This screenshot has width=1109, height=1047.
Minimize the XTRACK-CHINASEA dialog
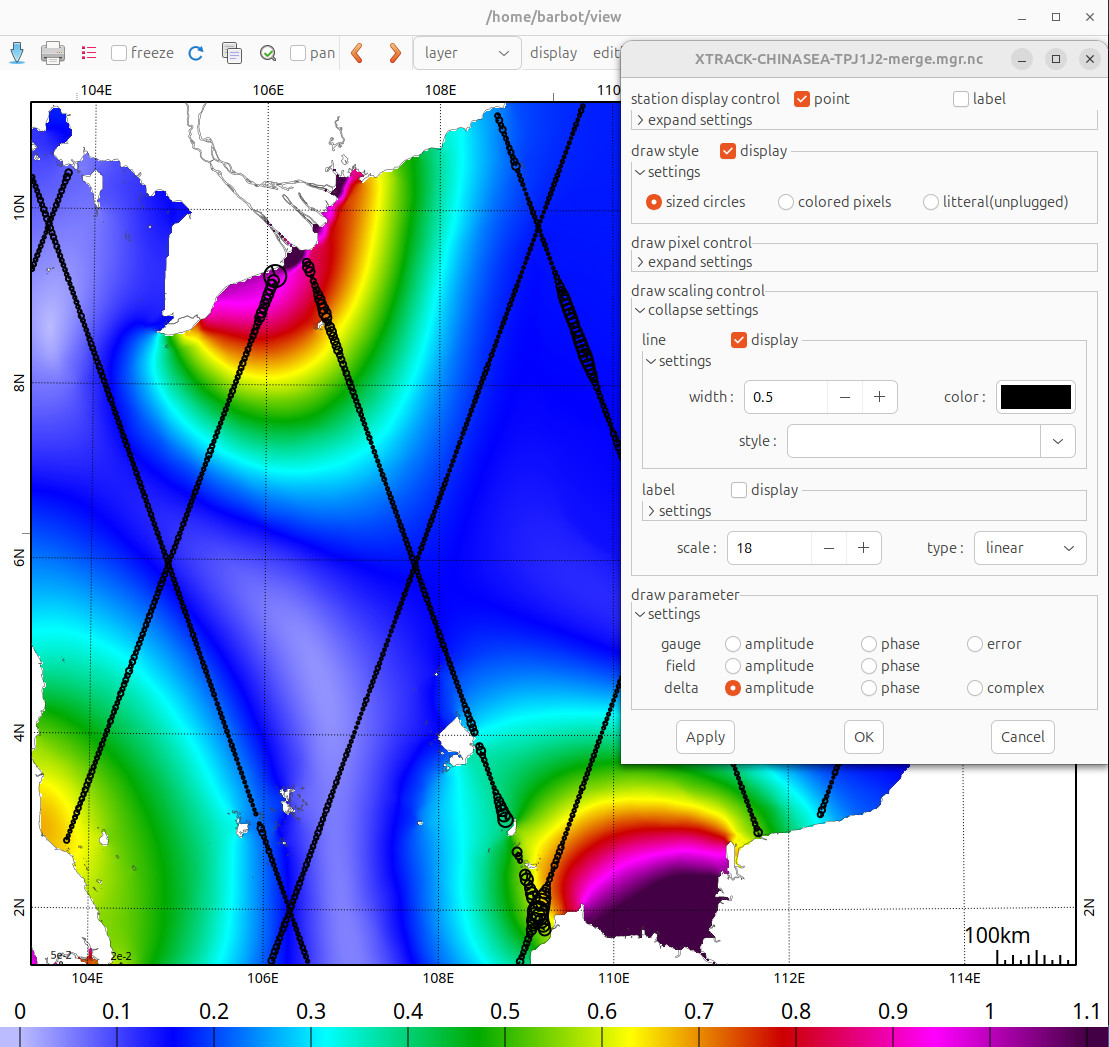[1021, 59]
